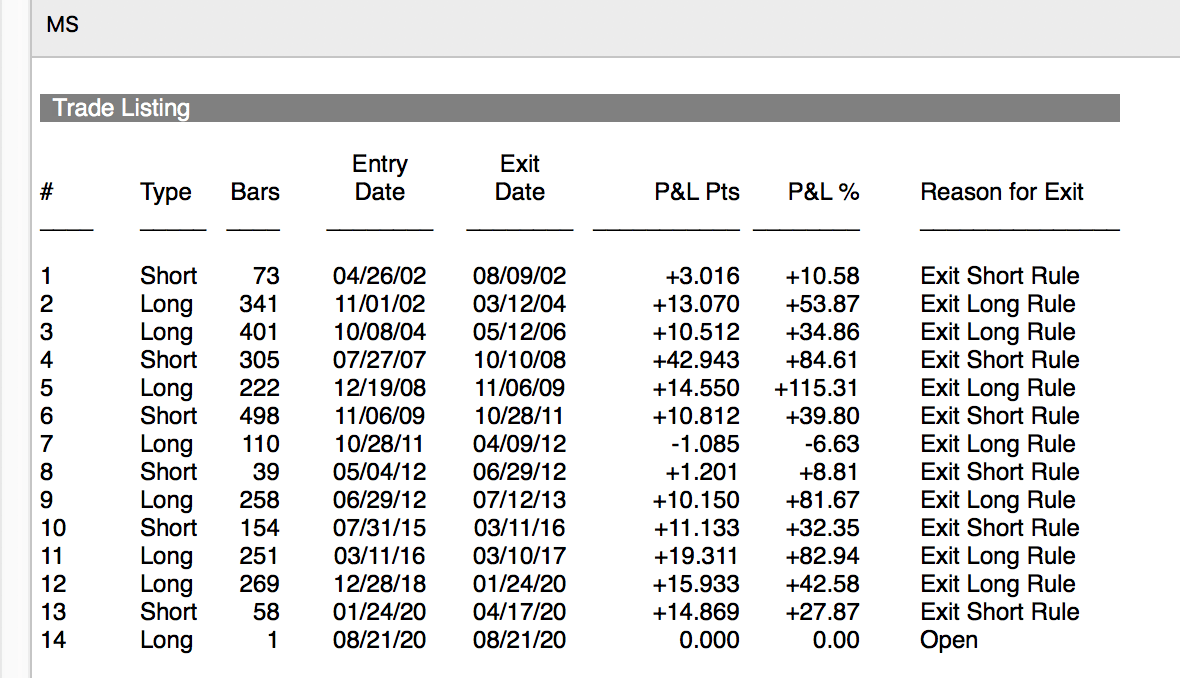Click the P&L Pts column header
This screenshot has height=678, width=1180.
697,192
